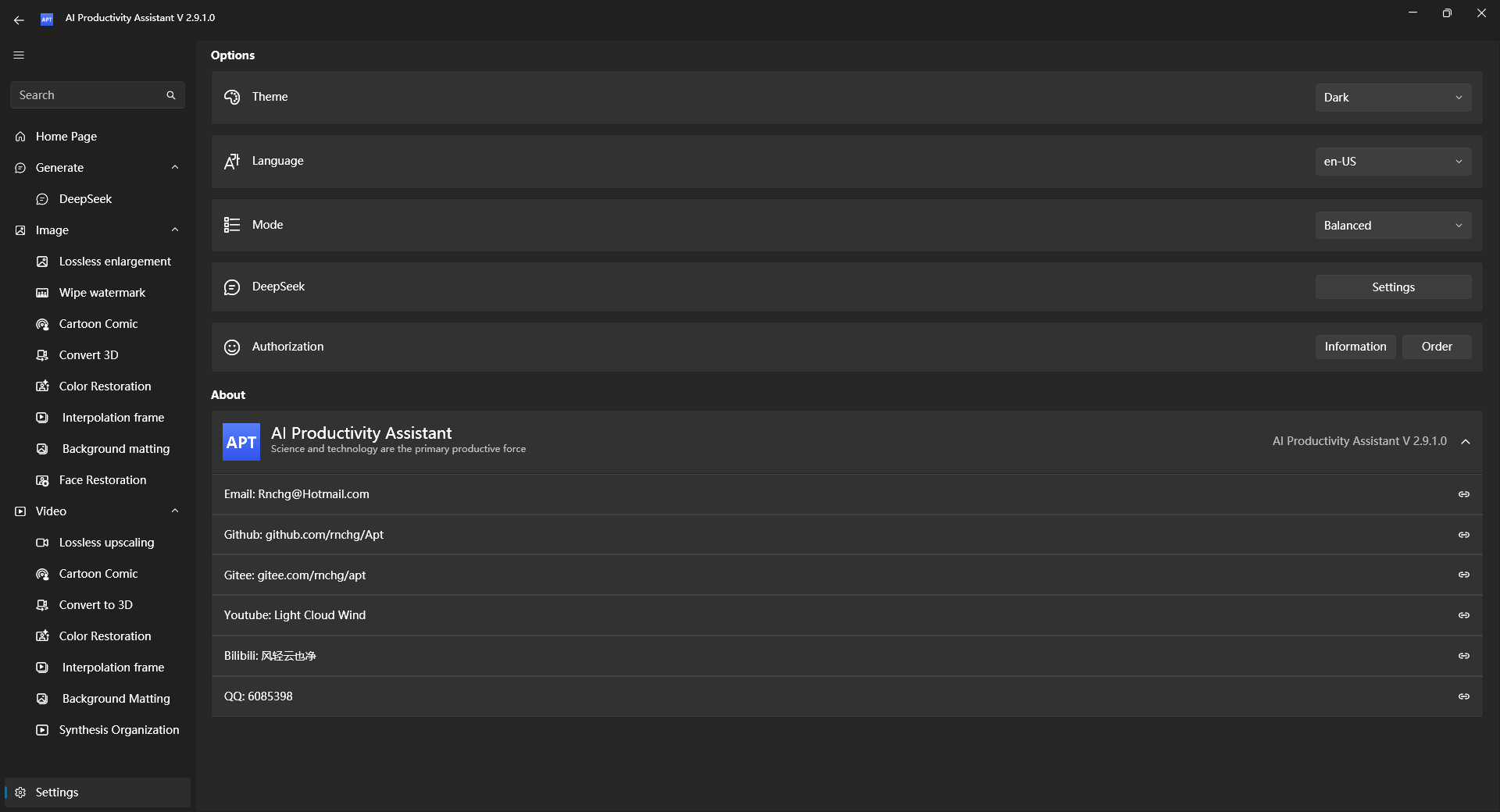1500x812 pixels.
Task: Click the link icon for QQ row
Action: tap(1464, 696)
